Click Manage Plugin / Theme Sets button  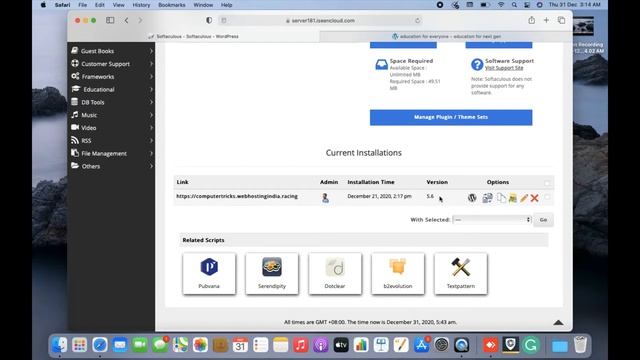(x=451, y=117)
